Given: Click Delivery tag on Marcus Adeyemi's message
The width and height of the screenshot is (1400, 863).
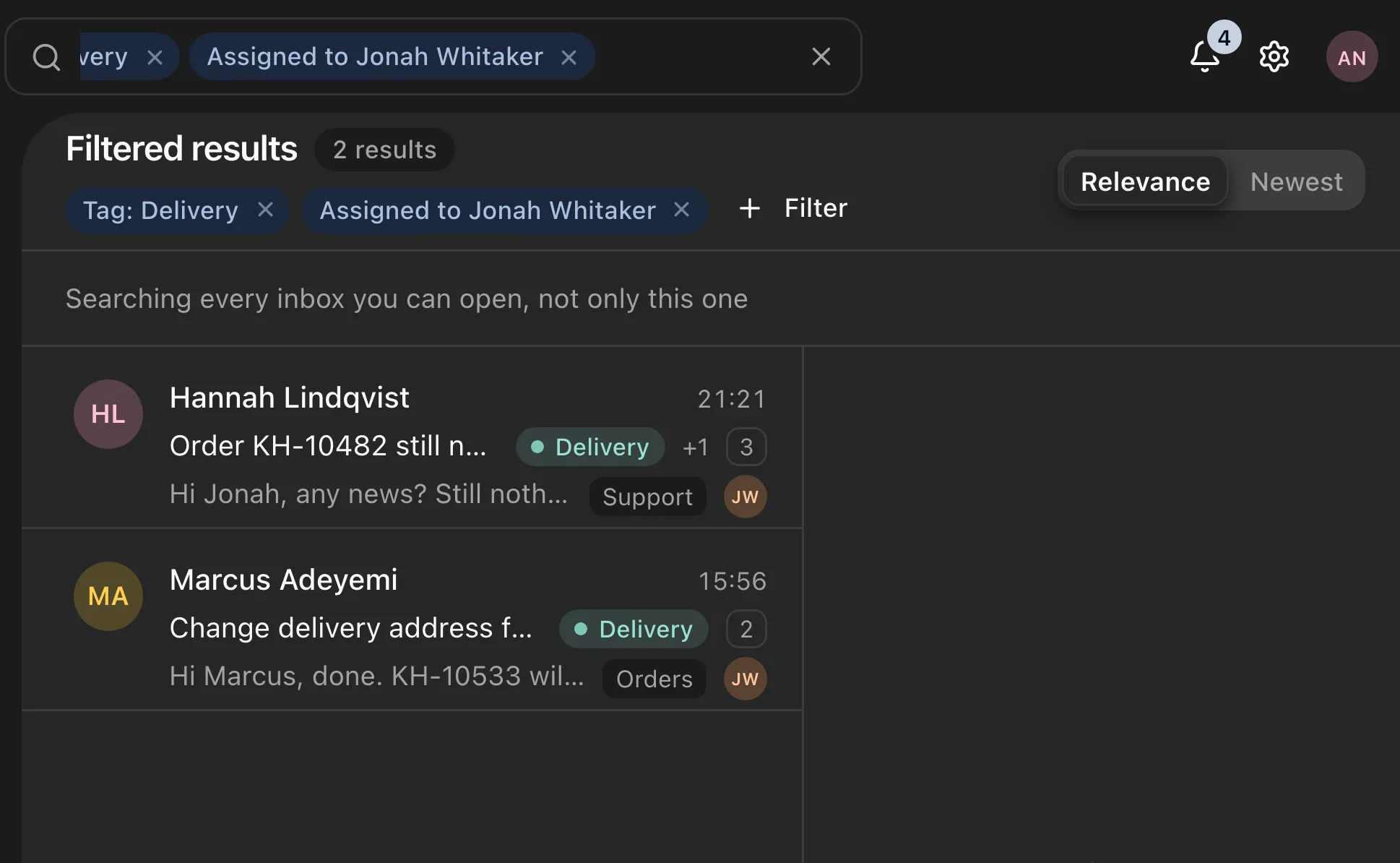Looking at the screenshot, I should point(634,629).
